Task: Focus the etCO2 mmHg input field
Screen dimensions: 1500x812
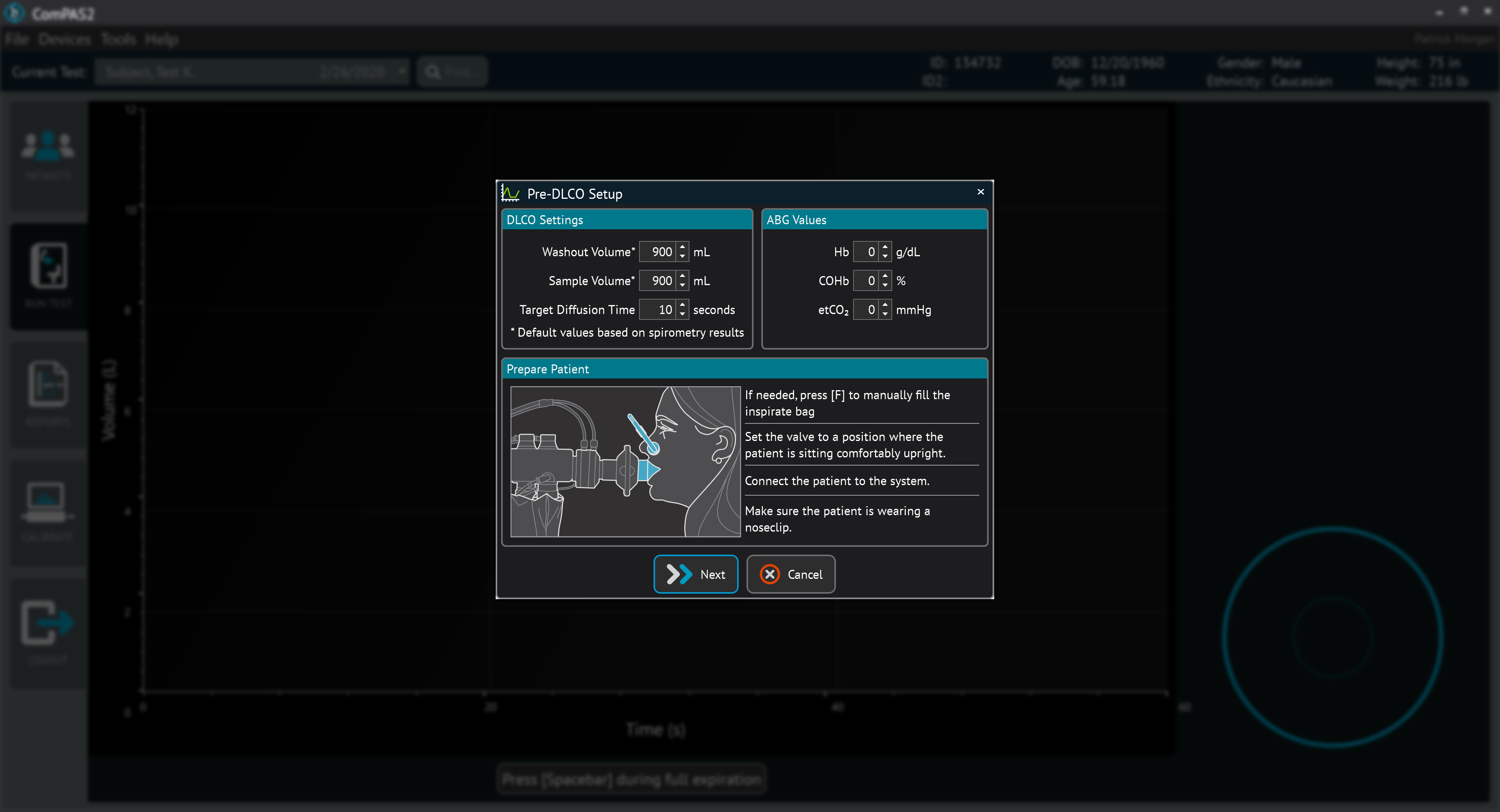Action: pos(866,310)
